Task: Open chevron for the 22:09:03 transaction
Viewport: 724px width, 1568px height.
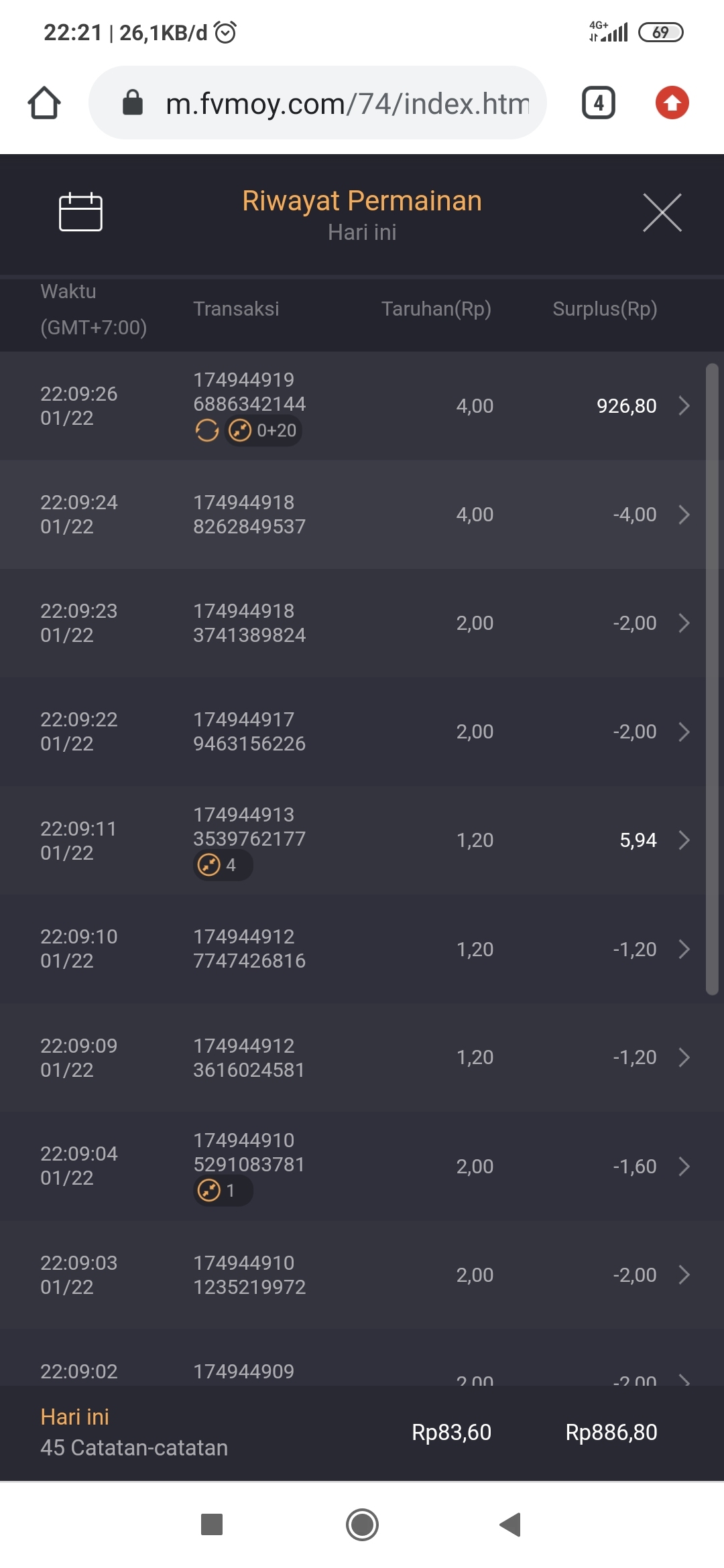Action: pos(684,1275)
